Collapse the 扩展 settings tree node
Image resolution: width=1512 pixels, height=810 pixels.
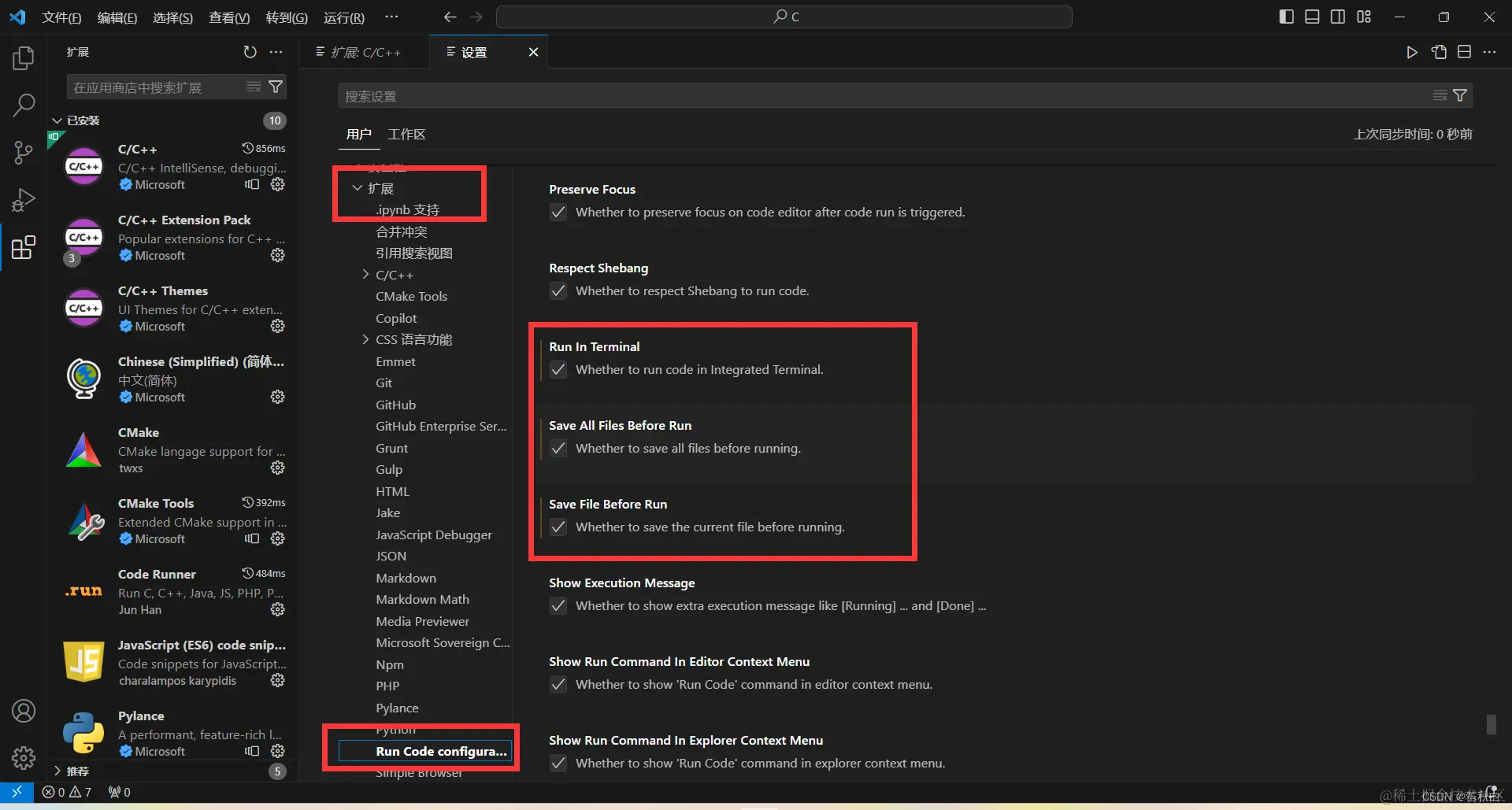click(358, 188)
